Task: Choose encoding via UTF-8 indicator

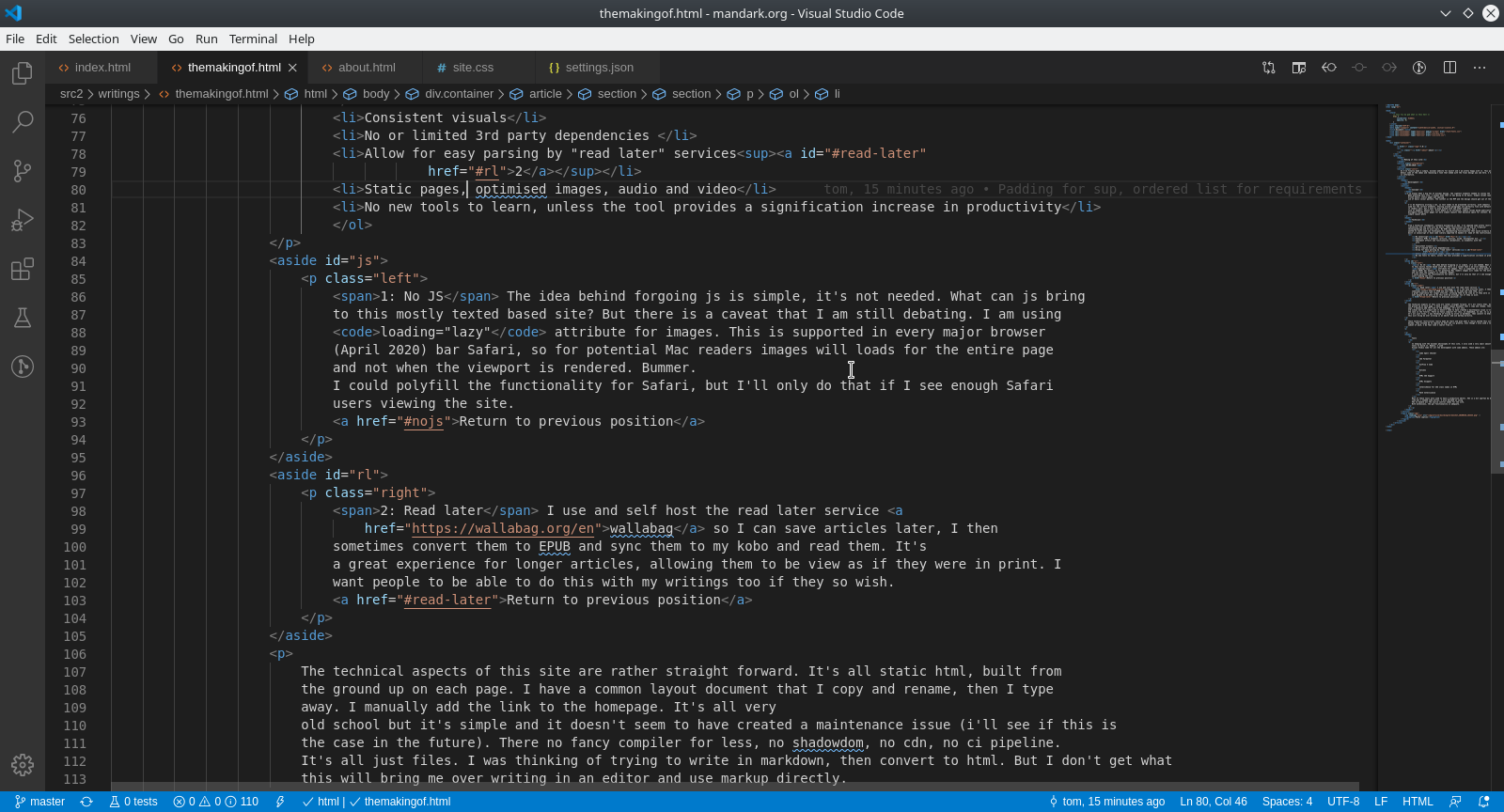Action: (x=1343, y=802)
